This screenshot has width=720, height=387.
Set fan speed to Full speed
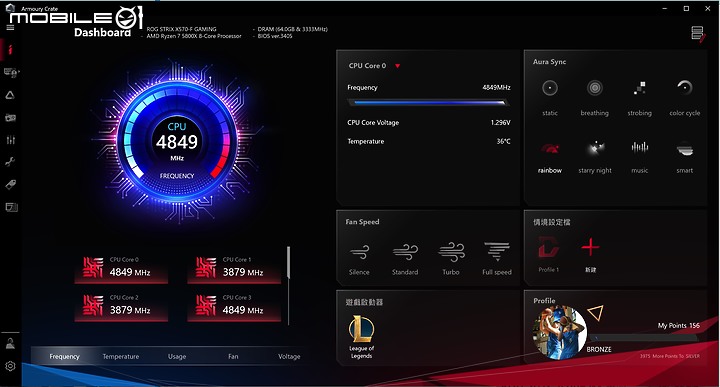pos(497,259)
